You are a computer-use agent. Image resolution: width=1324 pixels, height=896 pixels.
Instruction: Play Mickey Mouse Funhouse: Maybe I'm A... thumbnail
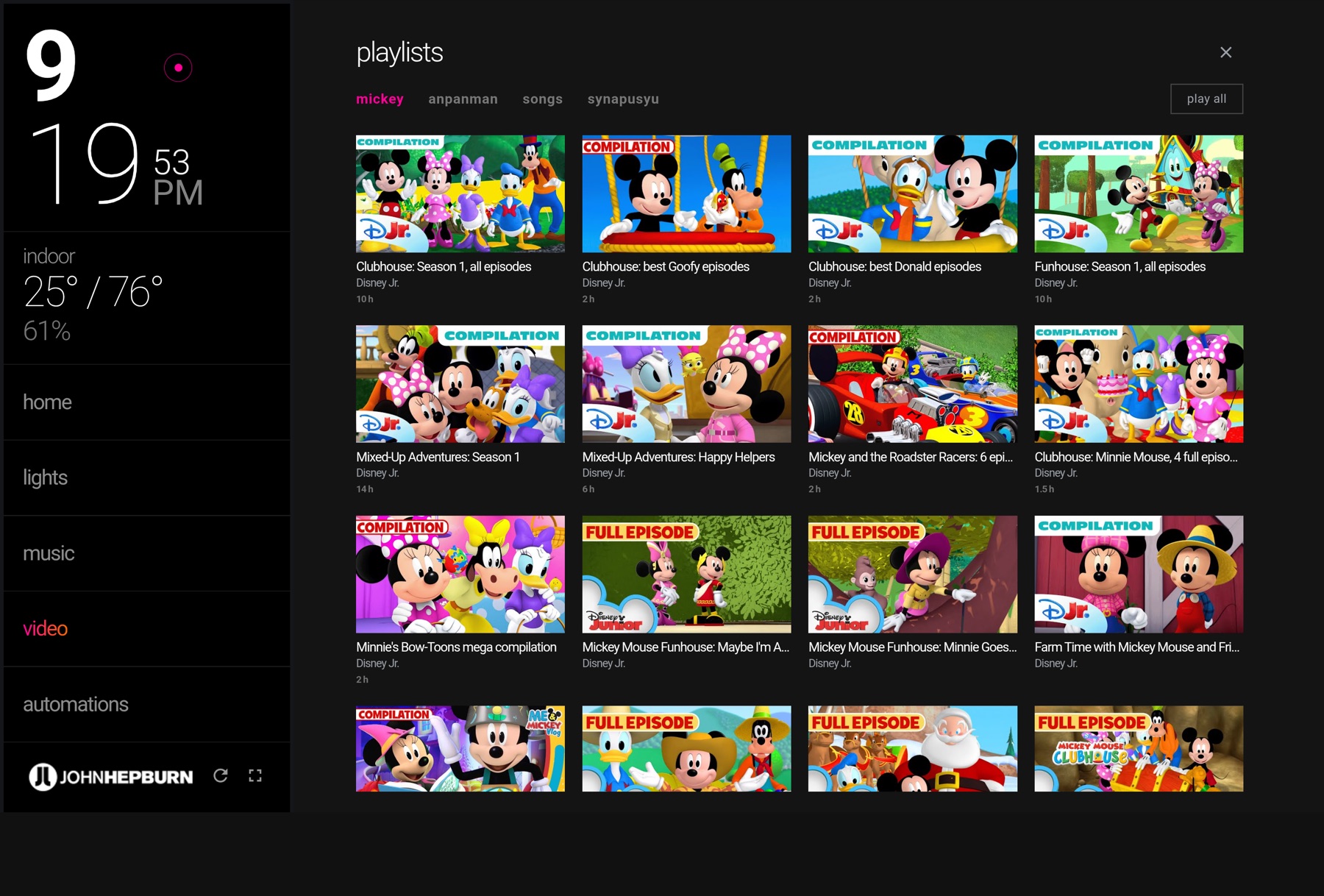coord(686,574)
